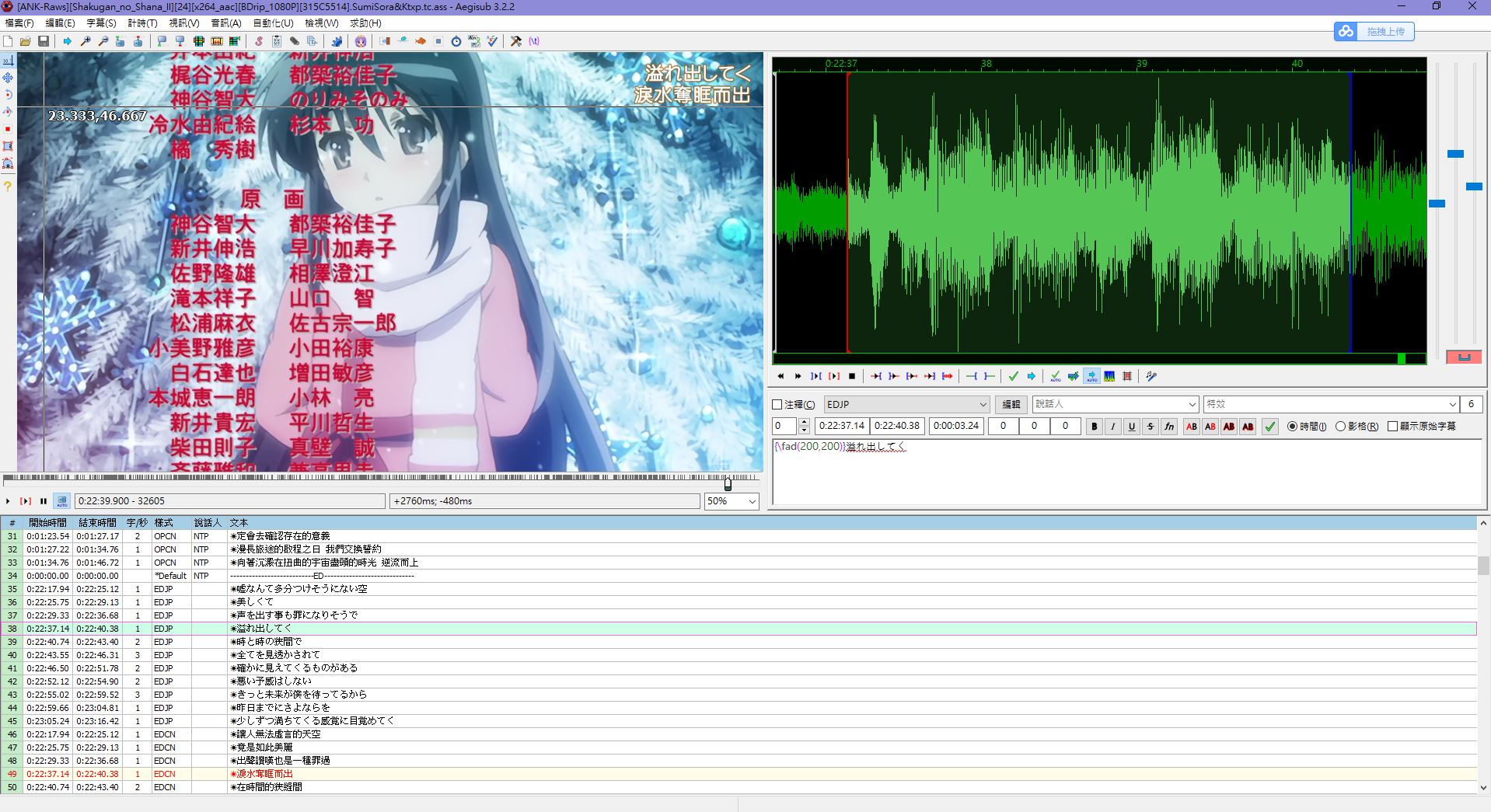This screenshot has height=812, width=1491.
Task: Save subtitles with the floppy disk icon
Action: (44, 41)
